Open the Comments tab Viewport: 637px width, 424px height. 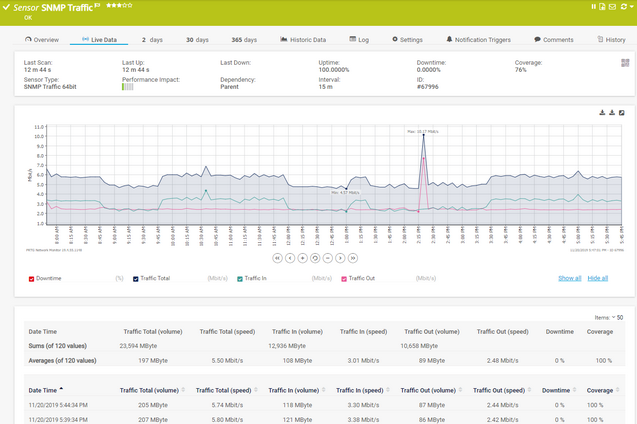(x=554, y=40)
